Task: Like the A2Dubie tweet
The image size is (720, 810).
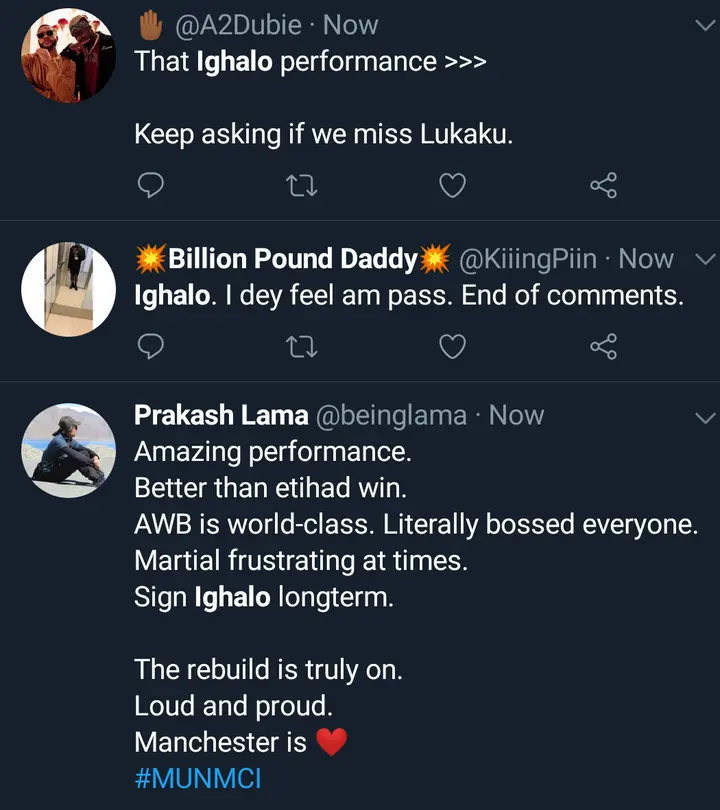Action: pos(453,185)
